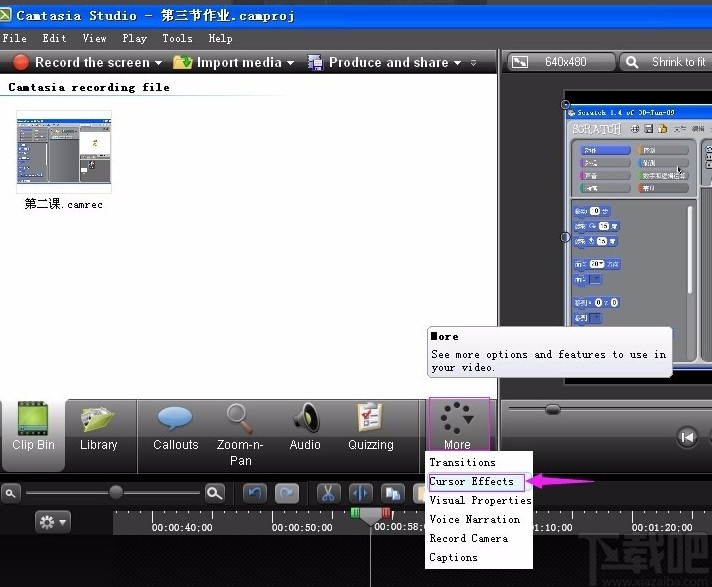Click the previous clip playback button
The height and width of the screenshot is (587, 712).
pos(687,438)
